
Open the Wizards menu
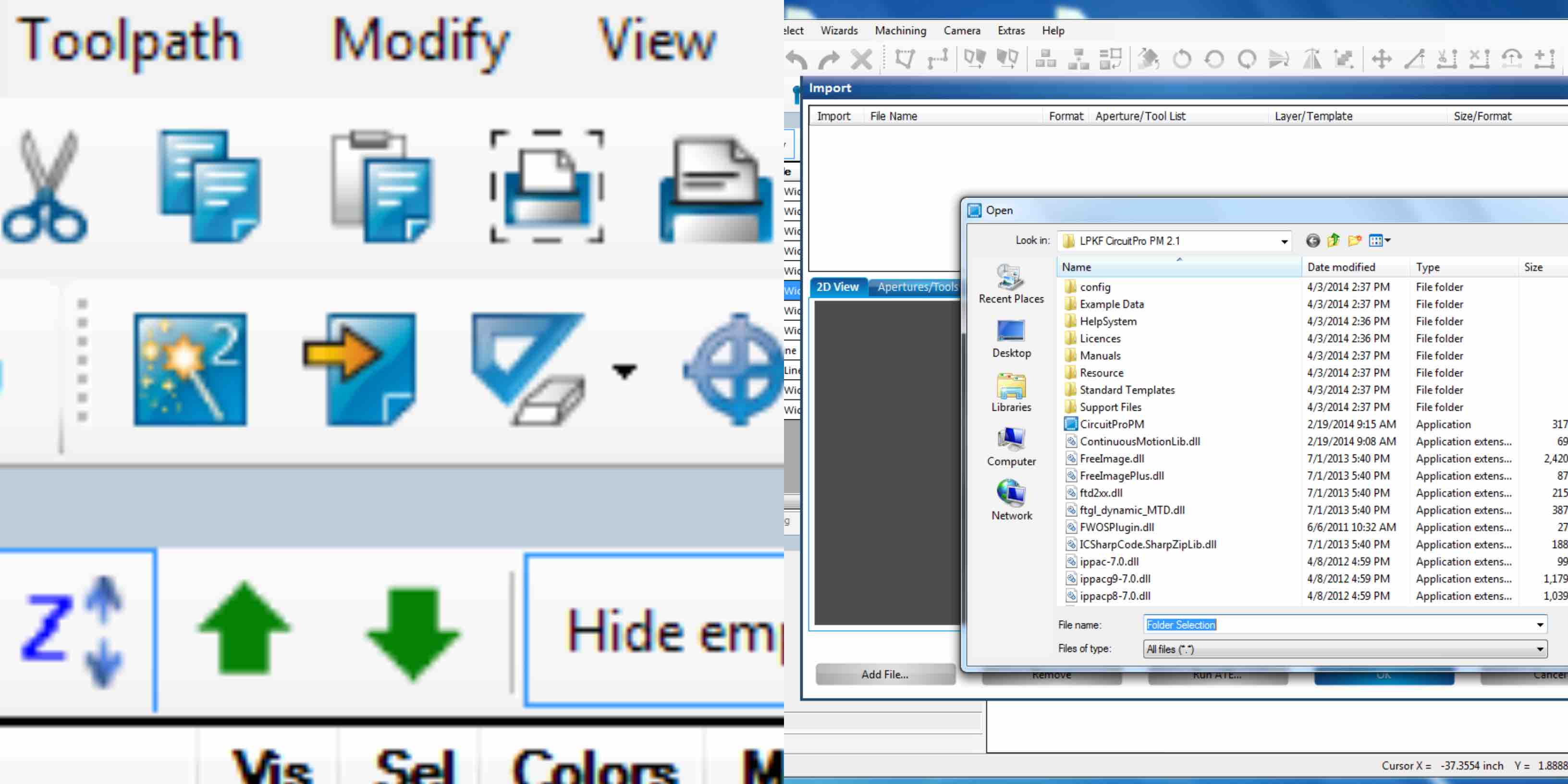click(838, 30)
